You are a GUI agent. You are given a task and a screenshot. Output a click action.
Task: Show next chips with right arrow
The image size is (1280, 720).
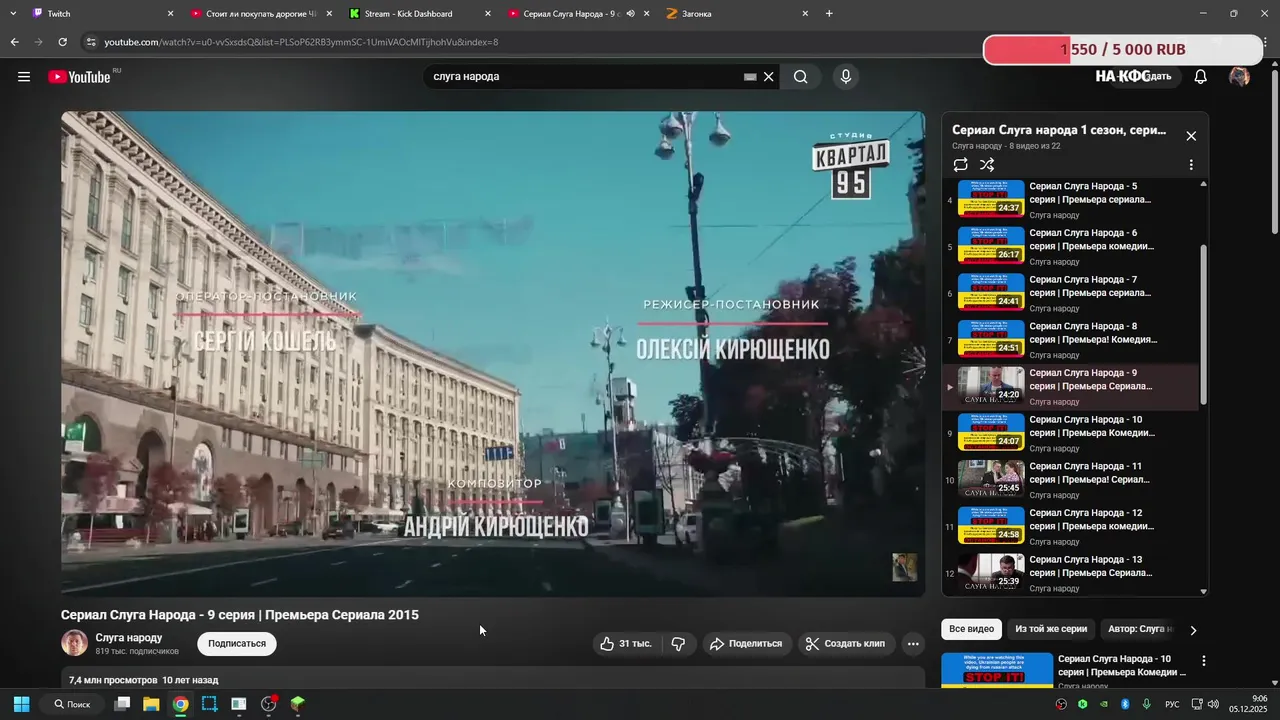pyautogui.click(x=1193, y=630)
